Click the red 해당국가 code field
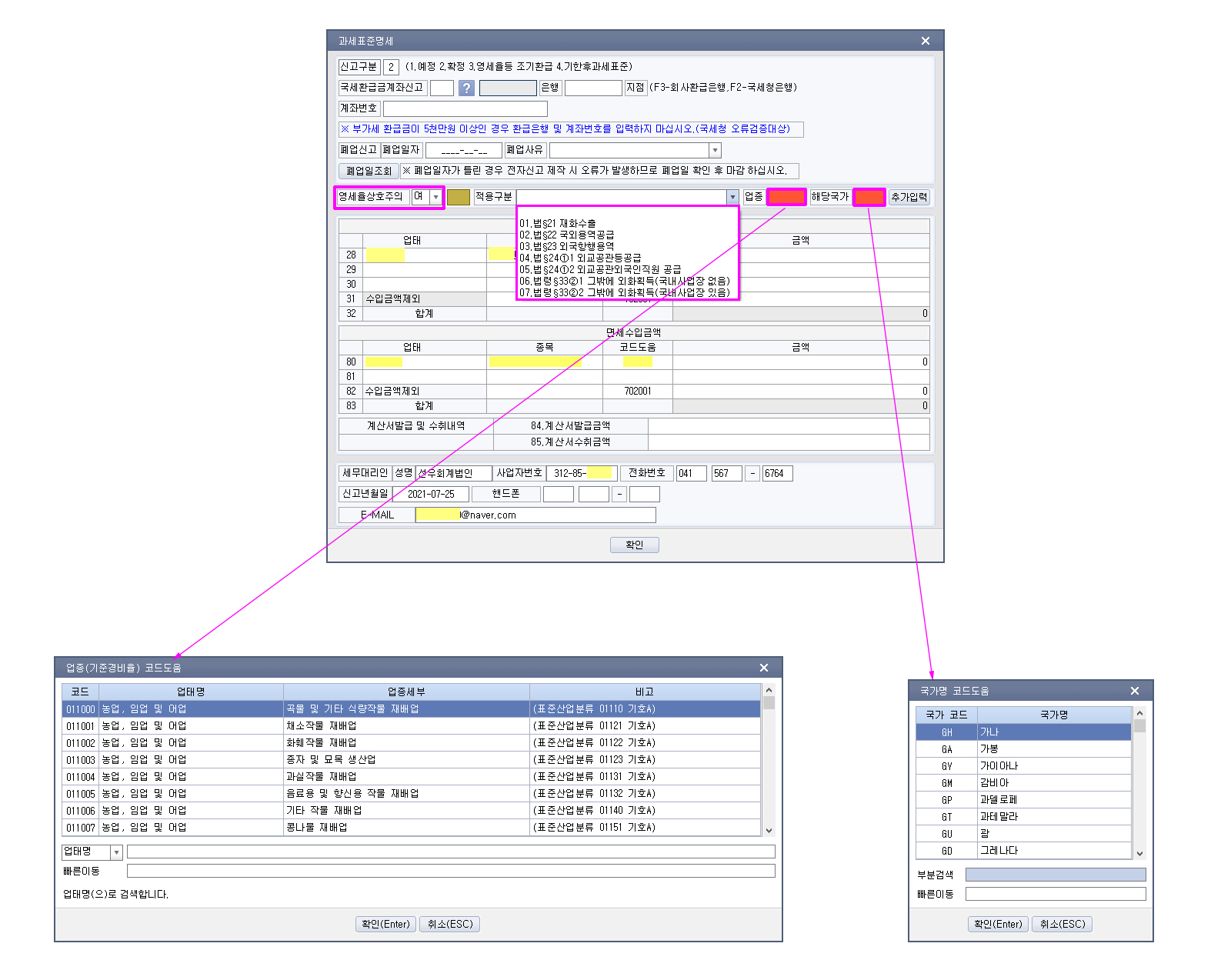 point(869,197)
